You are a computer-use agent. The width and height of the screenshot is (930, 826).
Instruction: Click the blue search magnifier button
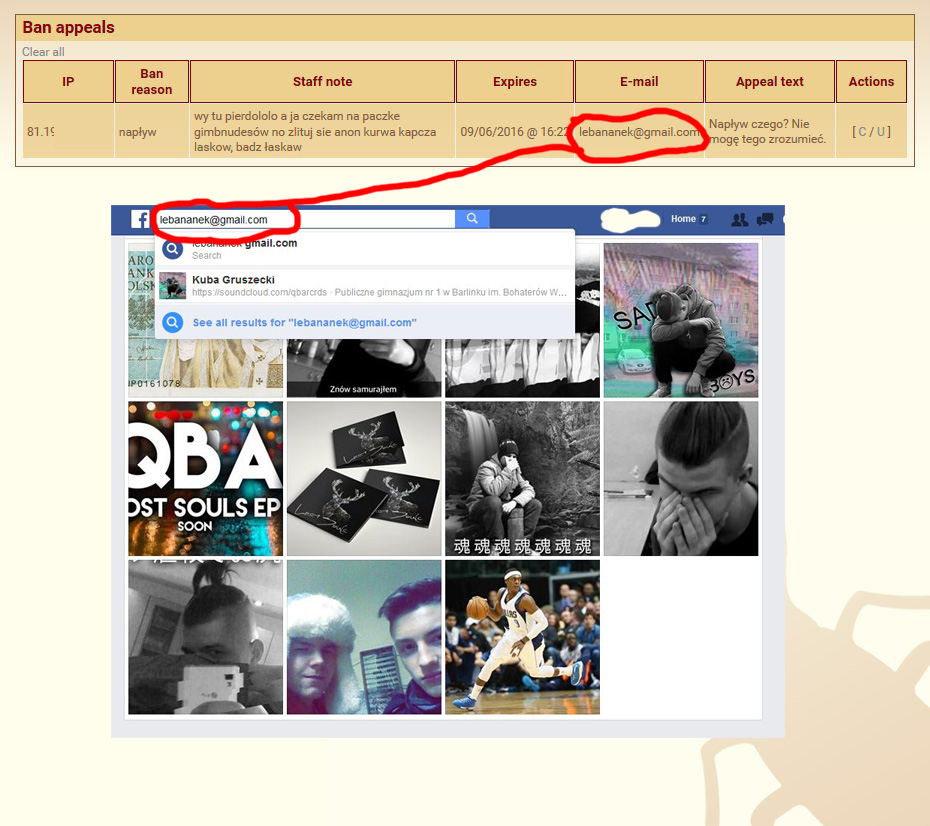(x=472, y=219)
